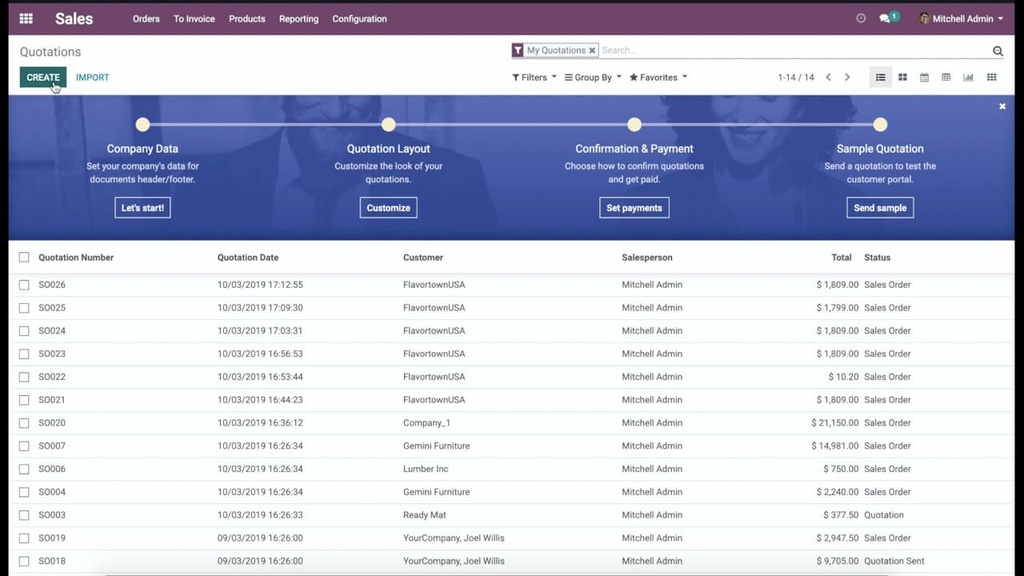Viewport: 1024px width, 576px height.
Task: Click customer Lumber Inc
Action: [x=426, y=469]
